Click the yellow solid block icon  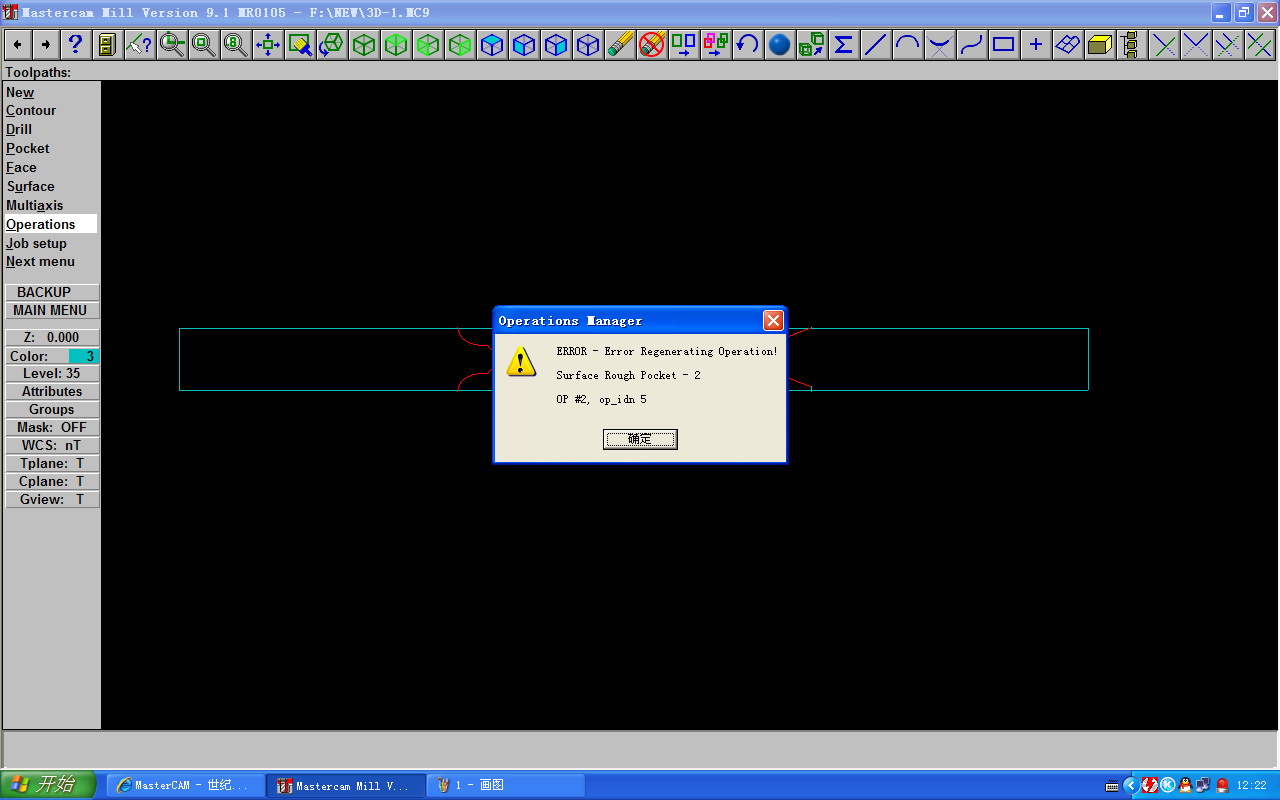[1100, 44]
